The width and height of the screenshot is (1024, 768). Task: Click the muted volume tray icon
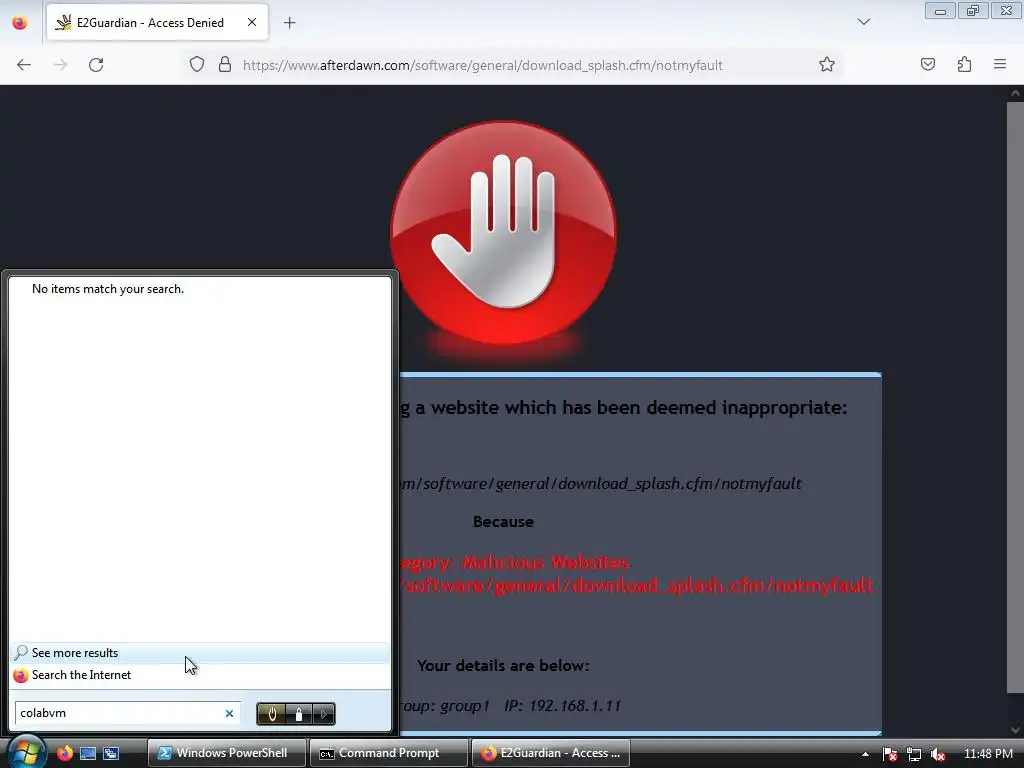938,754
